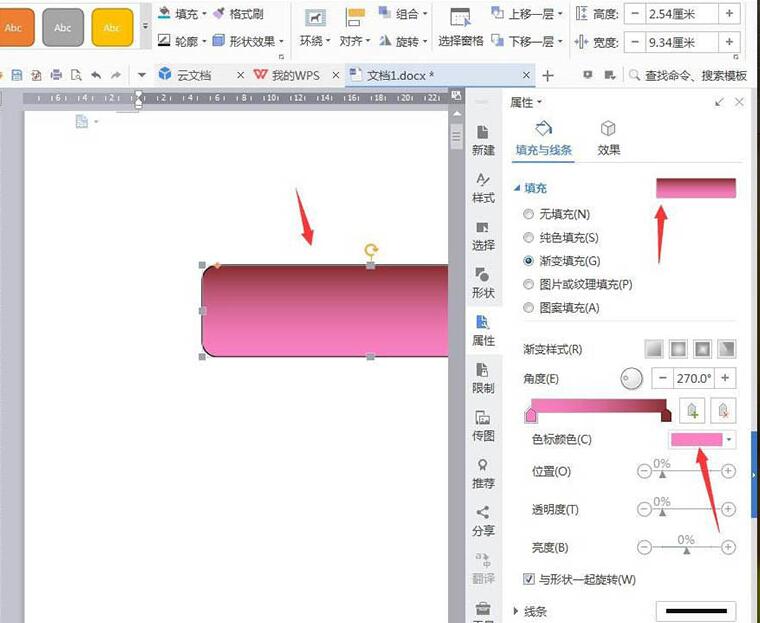
Task: Open 样式 in the side panel
Action: [x=483, y=188]
